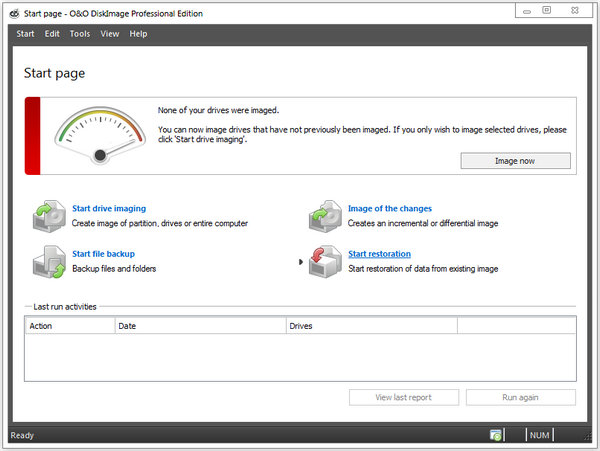The width and height of the screenshot is (600, 451).
Task: Click the Start file backup icon
Action: pyautogui.click(x=48, y=261)
